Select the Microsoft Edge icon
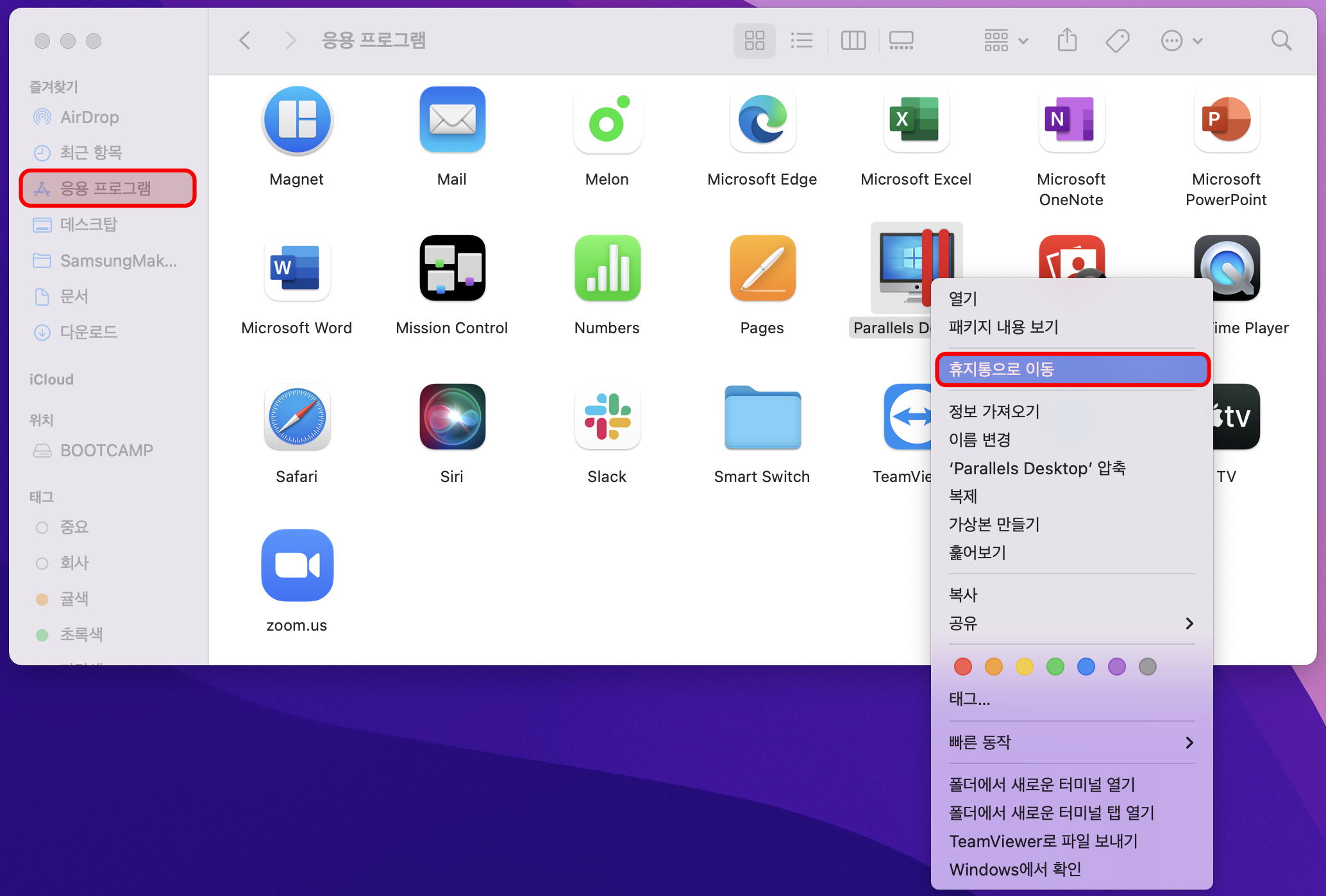Image resolution: width=1326 pixels, height=896 pixels. [762, 120]
